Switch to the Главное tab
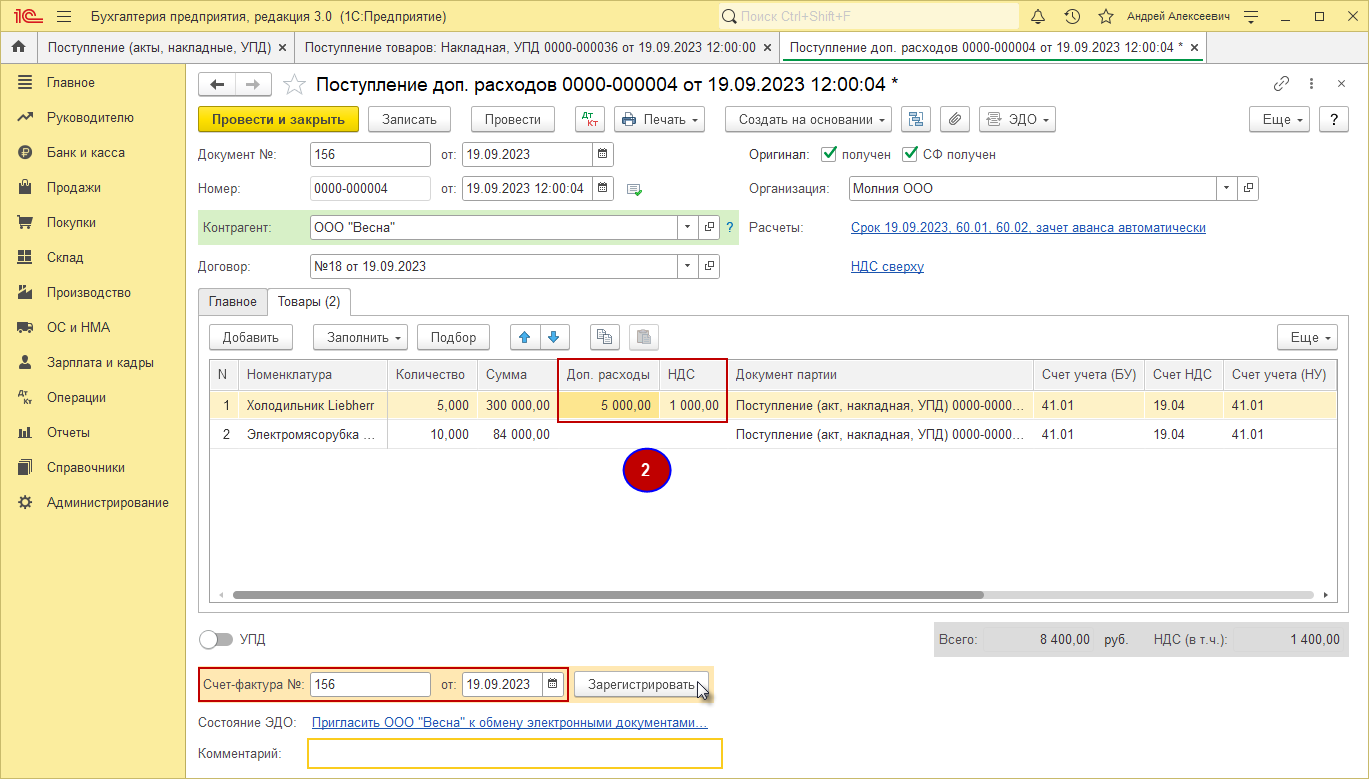 point(233,301)
